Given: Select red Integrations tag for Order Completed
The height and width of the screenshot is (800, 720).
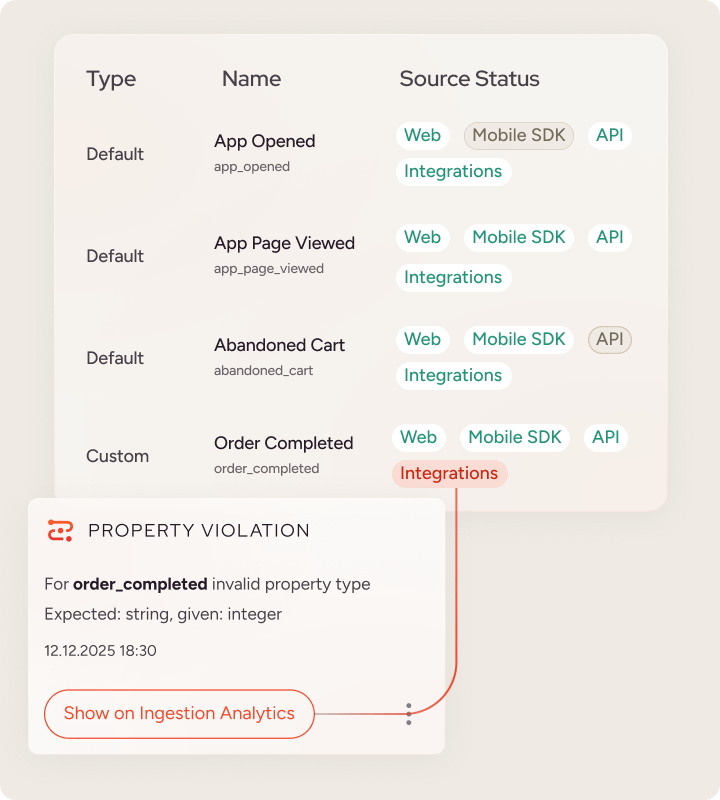Looking at the screenshot, I should pyautogui.click(x=449, y=473).
